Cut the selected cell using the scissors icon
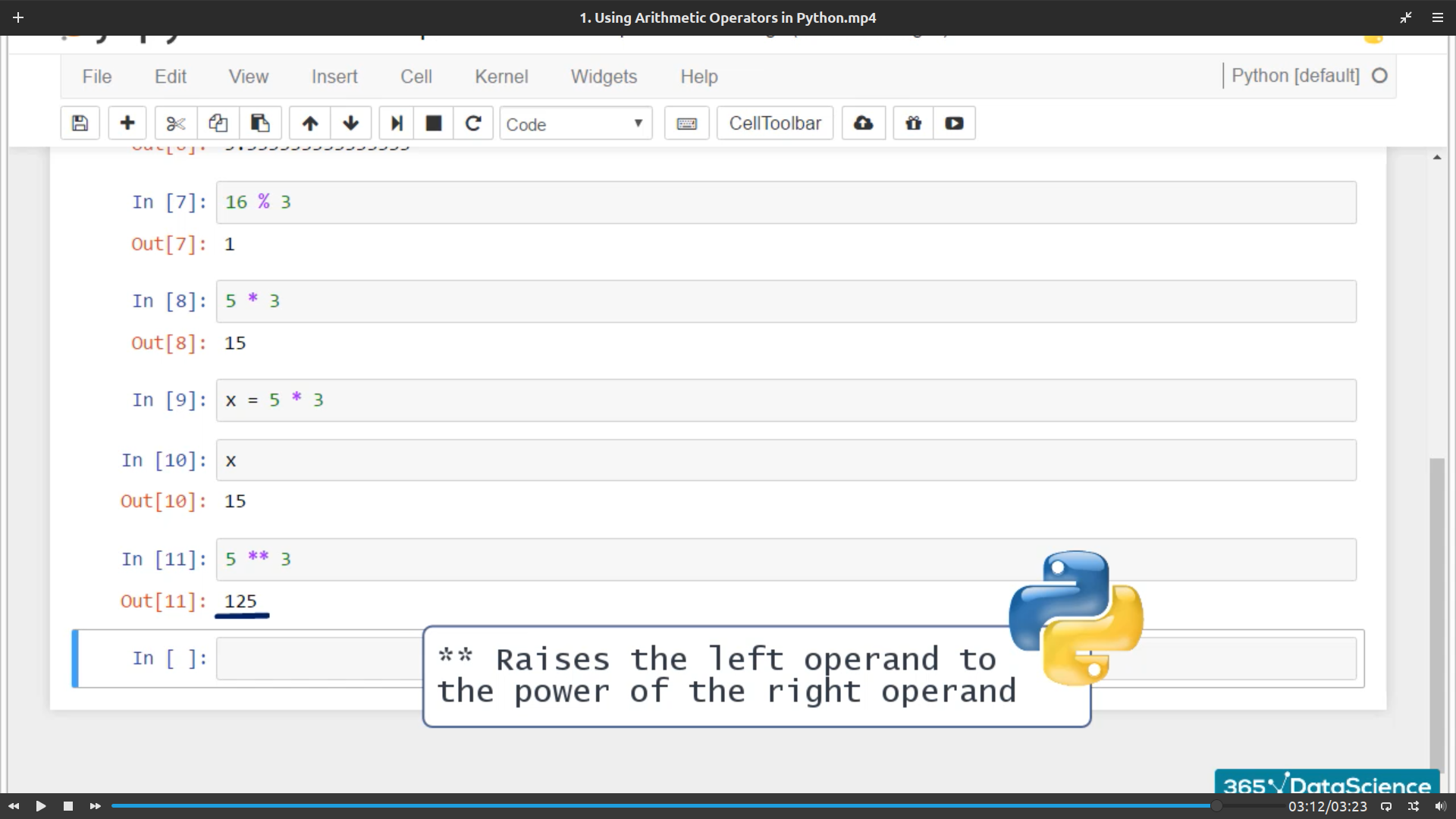 click(x=176, y=124)
